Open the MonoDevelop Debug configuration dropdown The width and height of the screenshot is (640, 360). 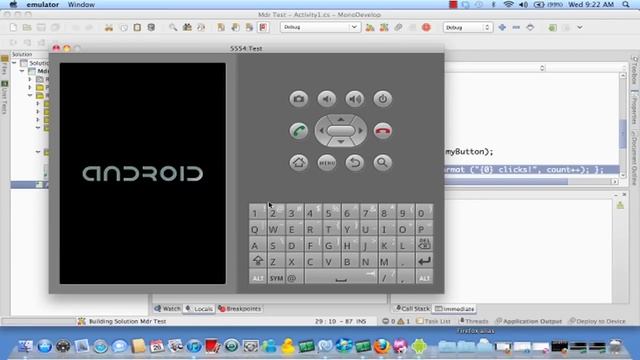tap(320, 27)
